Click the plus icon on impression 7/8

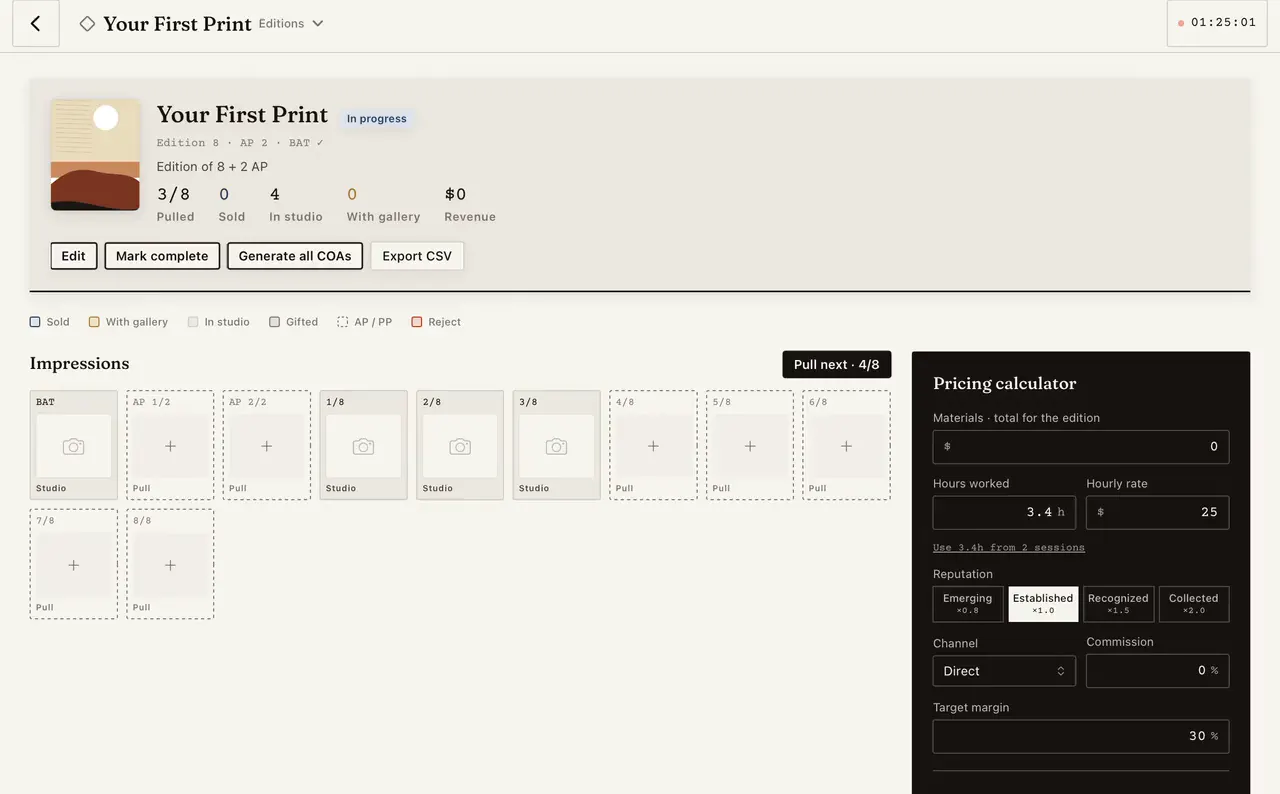point(73,565)
